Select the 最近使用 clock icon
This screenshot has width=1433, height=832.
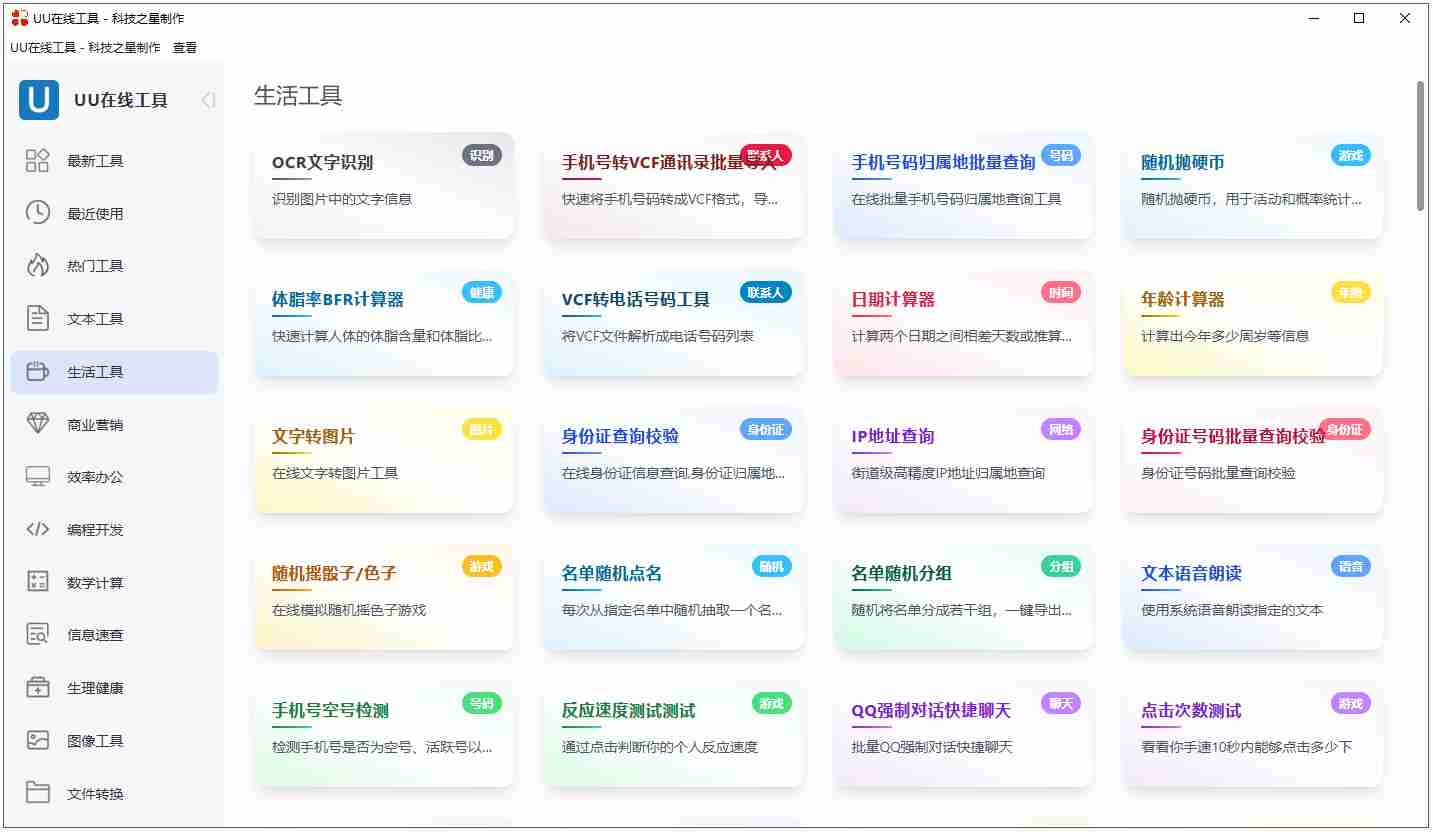coord(37,212)
